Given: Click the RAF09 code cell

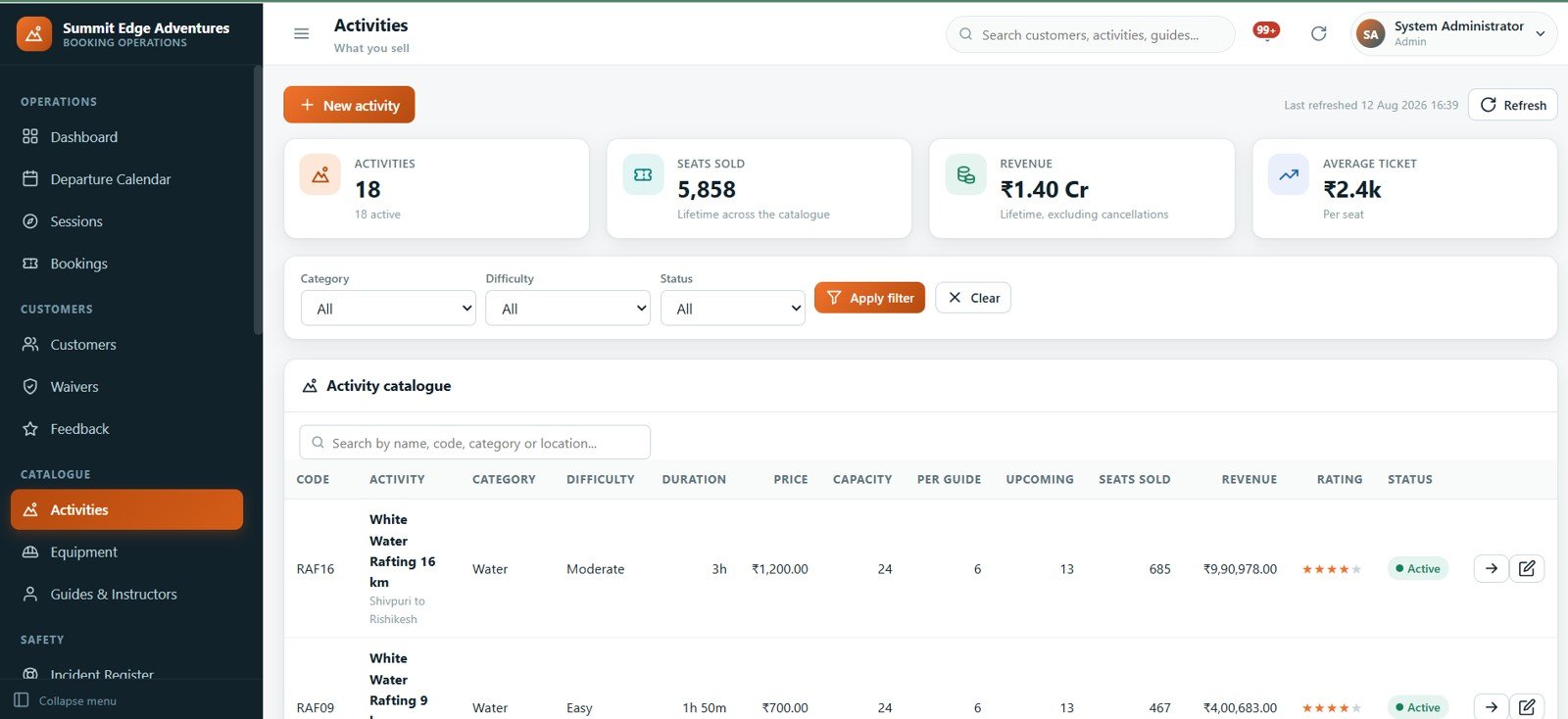Looking at the screenshot, I should [315, 708].
